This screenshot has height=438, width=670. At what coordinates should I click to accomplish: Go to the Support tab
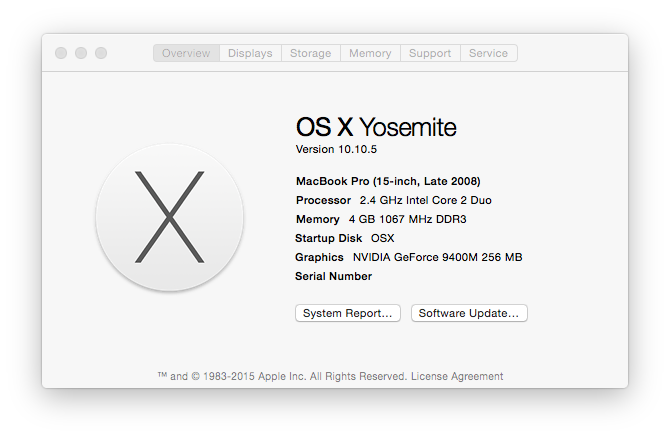coord(430,53)
